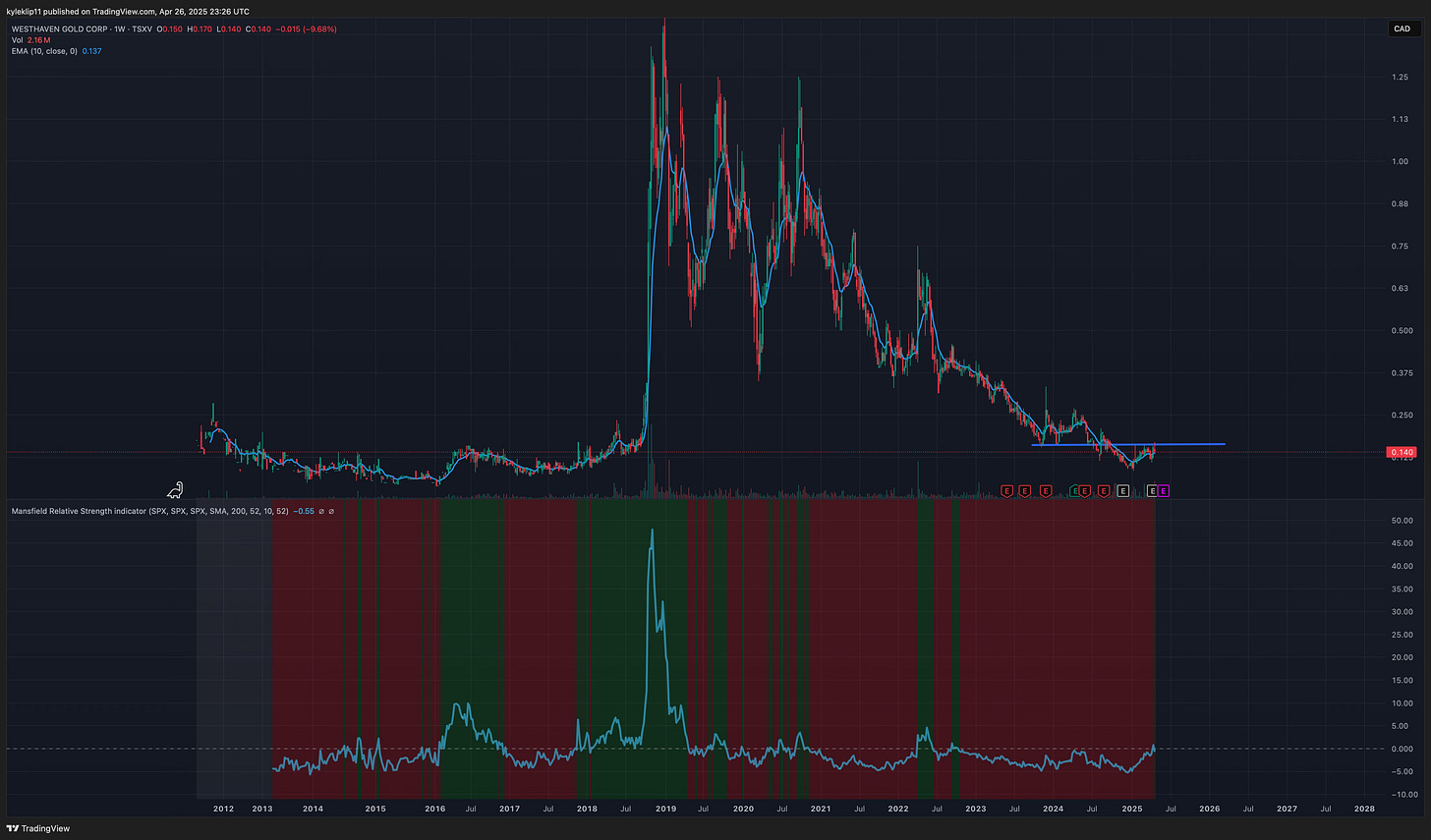Click the 2018 time axis label
The width and height of the screenshot is (1431, 840).
(x=587, y=809)
